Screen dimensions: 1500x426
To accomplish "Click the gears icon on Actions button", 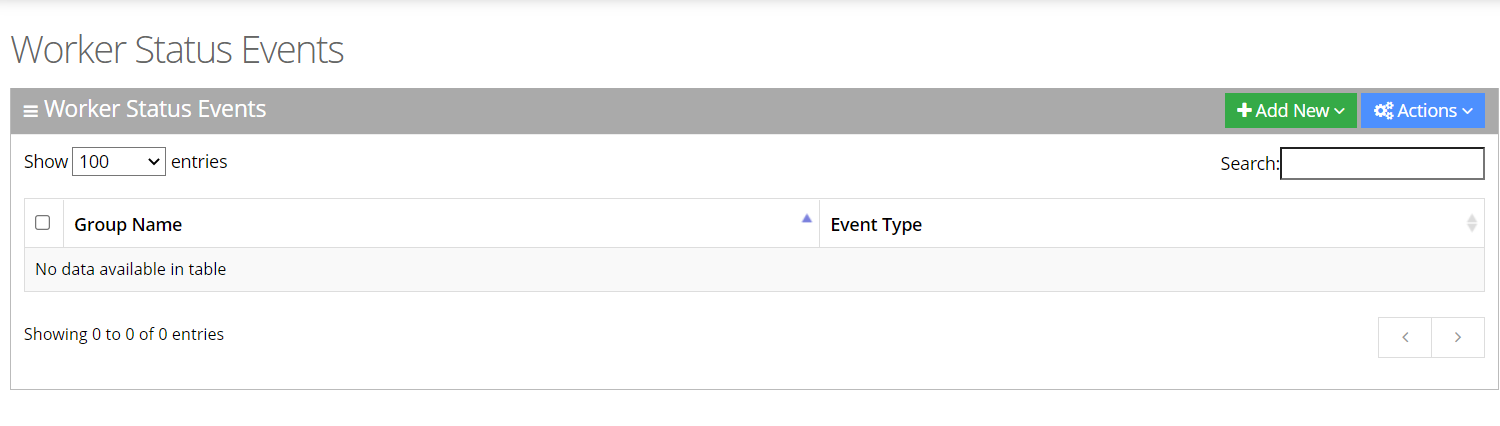I will click(1384, 111).
